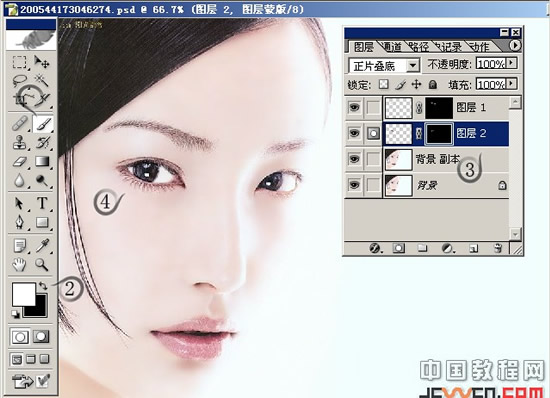Switch to the 路径 tab
The width and height of the screenshot is (550, 398).
pos(419,47)
